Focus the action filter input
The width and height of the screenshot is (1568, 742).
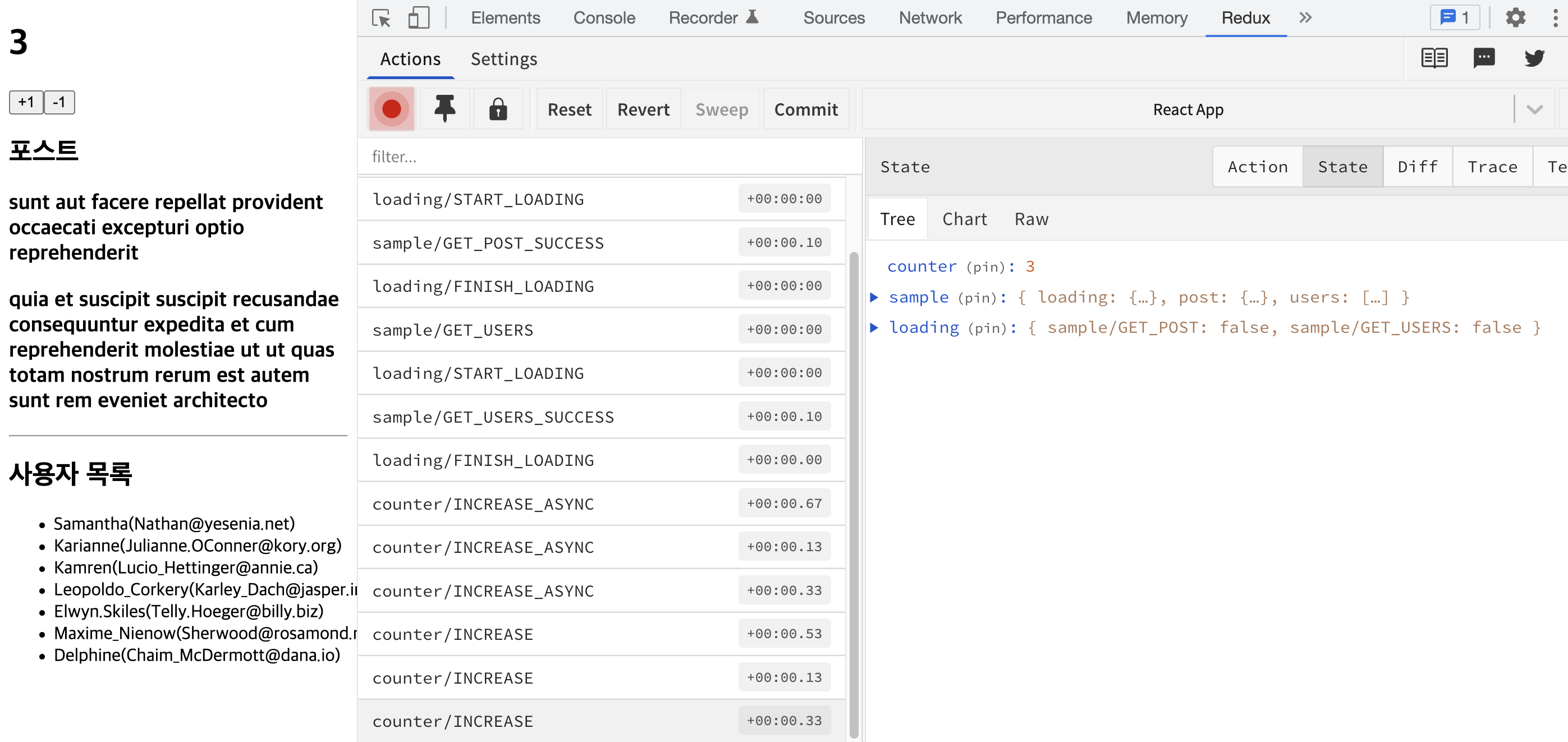pos(609,157)
